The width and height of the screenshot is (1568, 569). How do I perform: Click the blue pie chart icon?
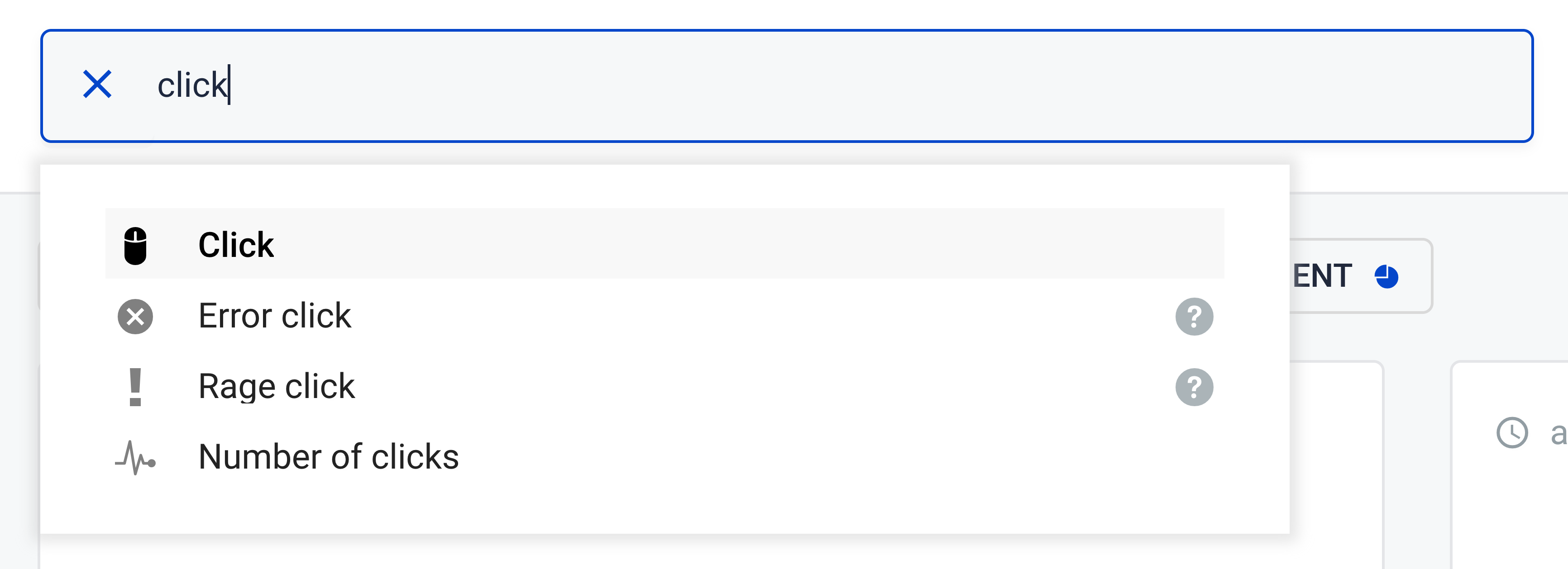pyautogui.click(x=1386, y=277)
